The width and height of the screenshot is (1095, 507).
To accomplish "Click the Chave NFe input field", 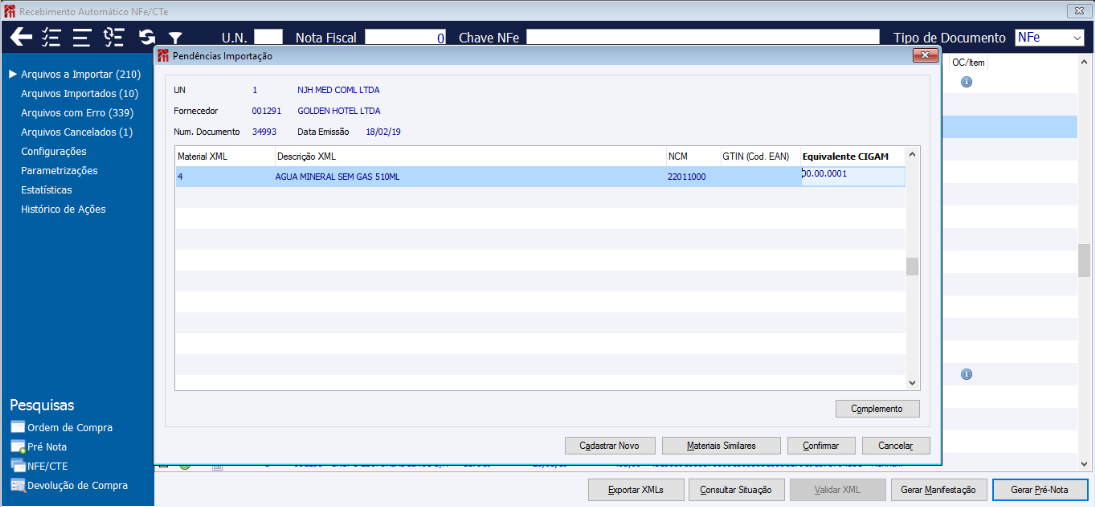I will coord(704,38).
